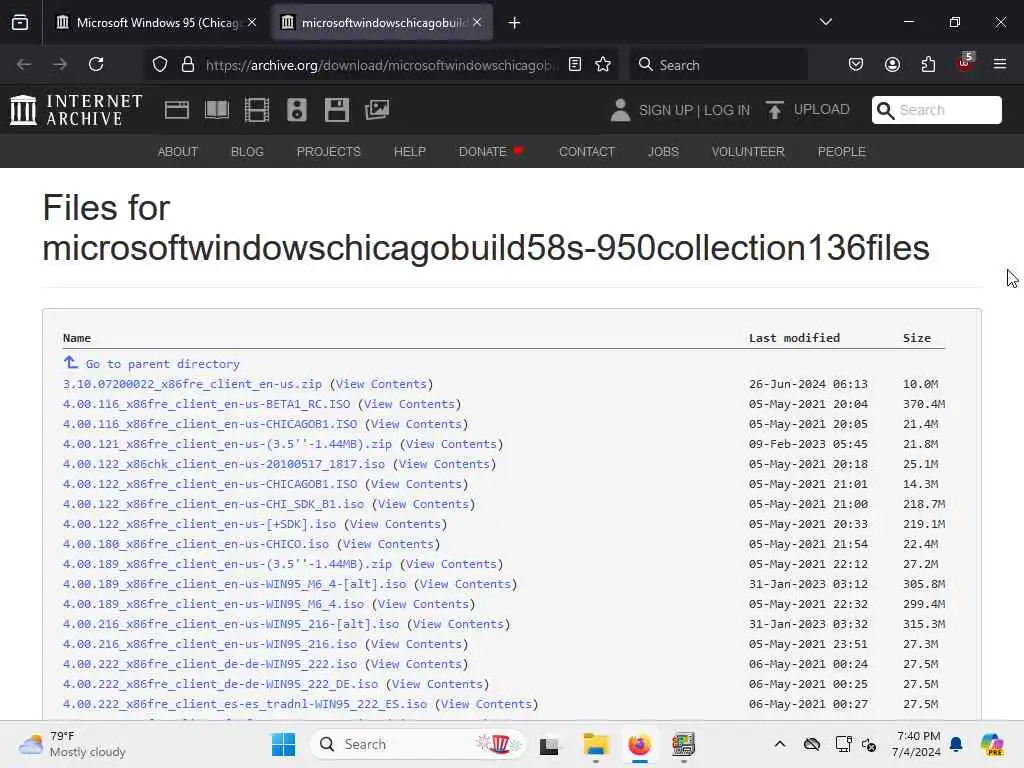Click the archive.org URL address bar
1024x768 pixels.
point(382,65)
